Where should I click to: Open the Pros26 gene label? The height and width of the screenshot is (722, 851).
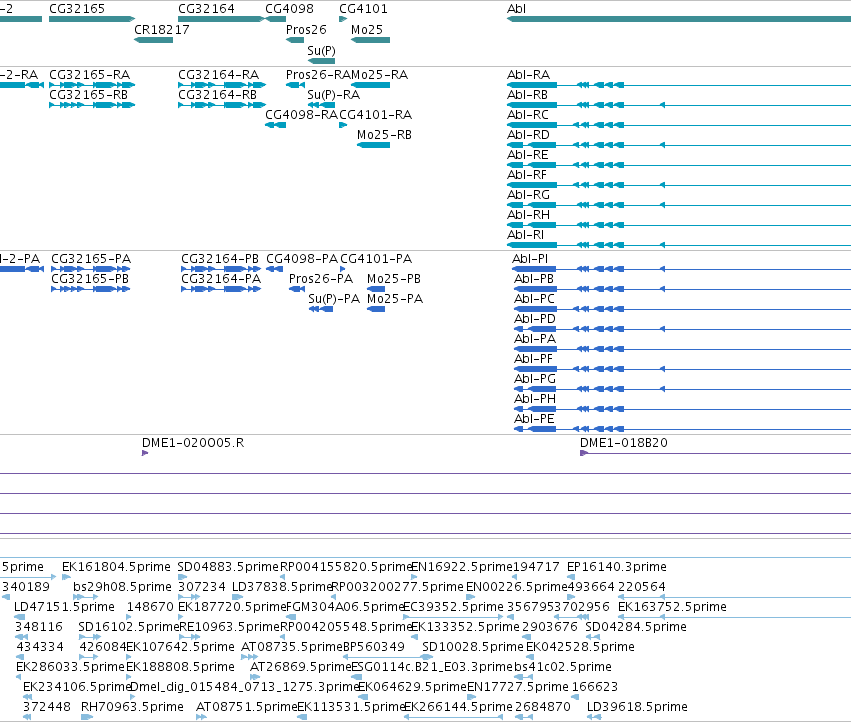306,29
